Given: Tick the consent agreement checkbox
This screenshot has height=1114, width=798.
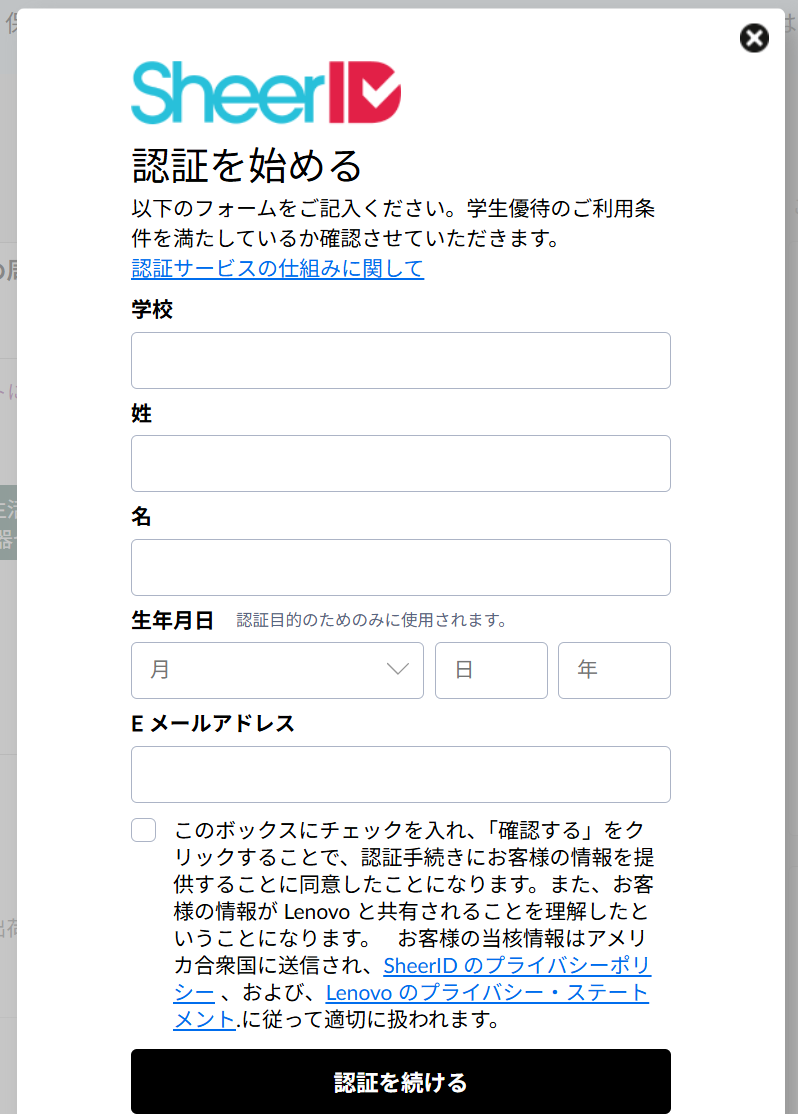Looking at the screenshot, I should point(144,830).
